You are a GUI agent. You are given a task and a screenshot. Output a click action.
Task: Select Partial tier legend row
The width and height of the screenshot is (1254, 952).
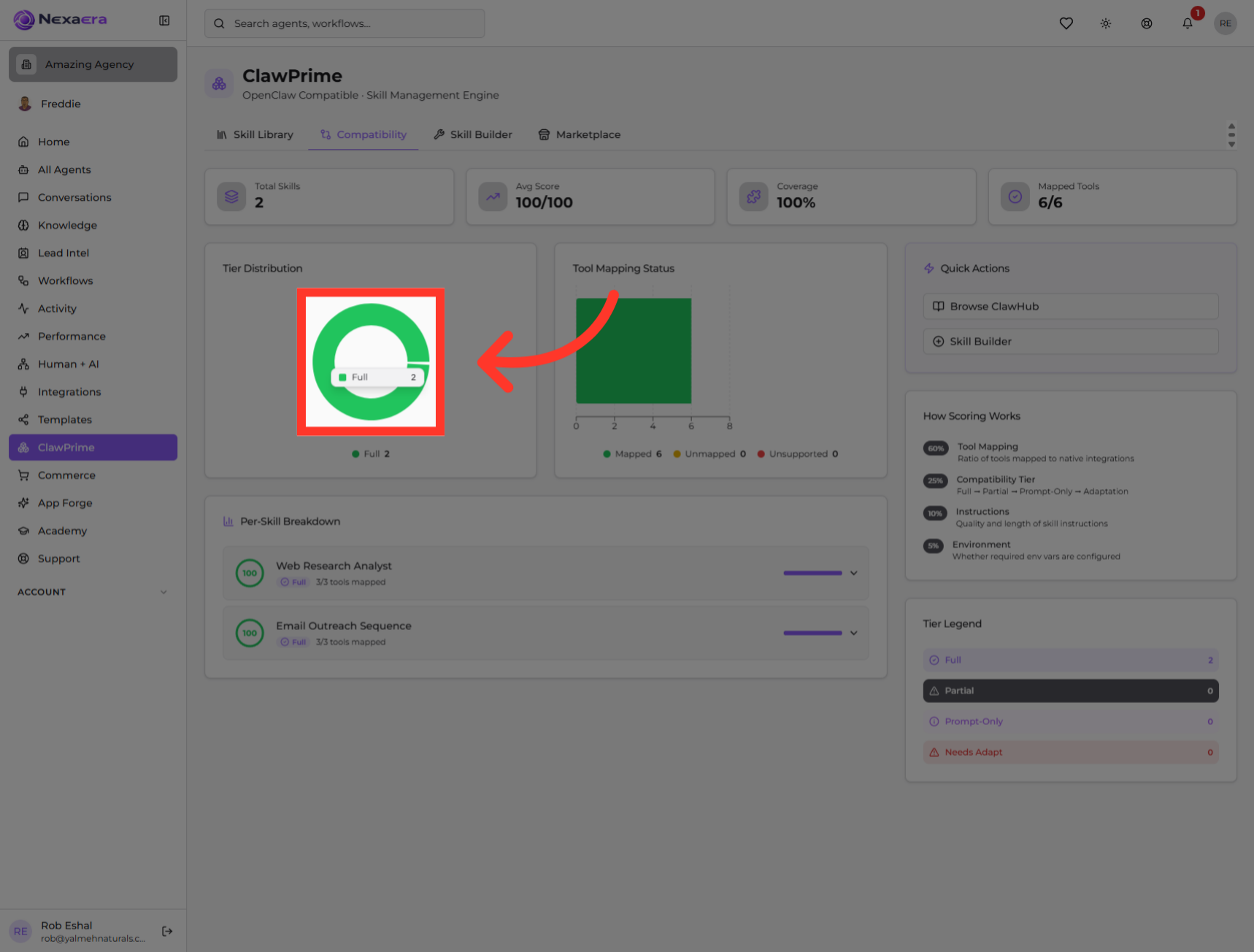click(1070, 691)
